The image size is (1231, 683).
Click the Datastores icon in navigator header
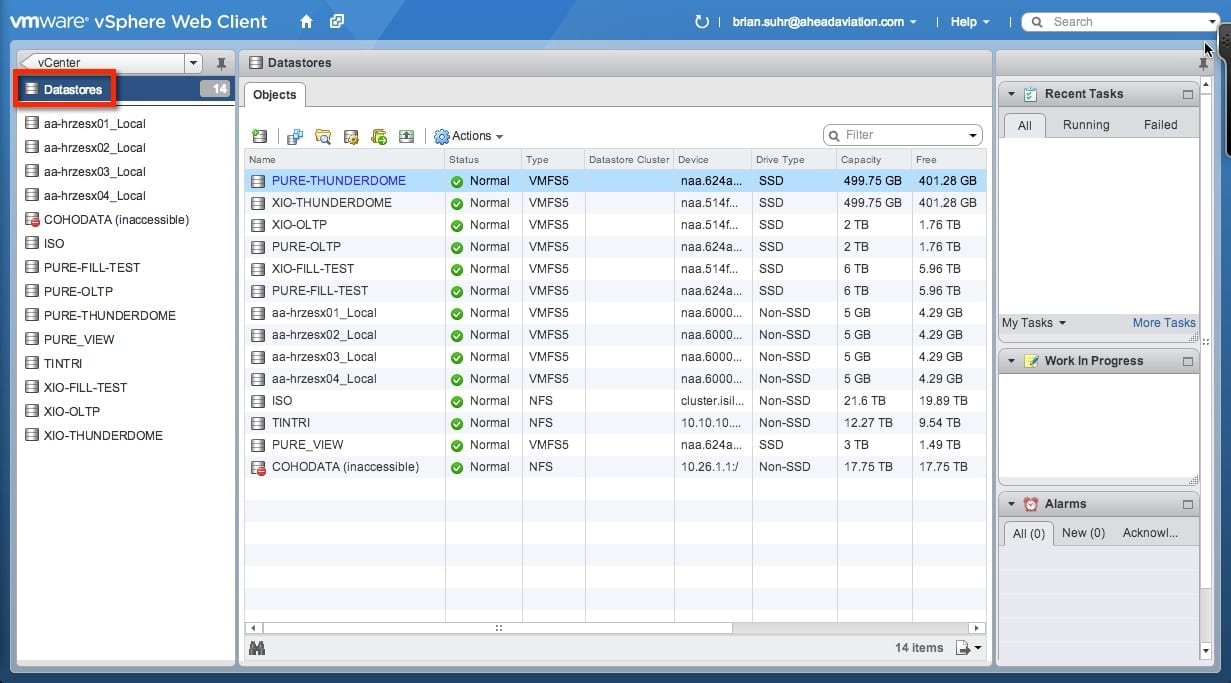(32, 89)
